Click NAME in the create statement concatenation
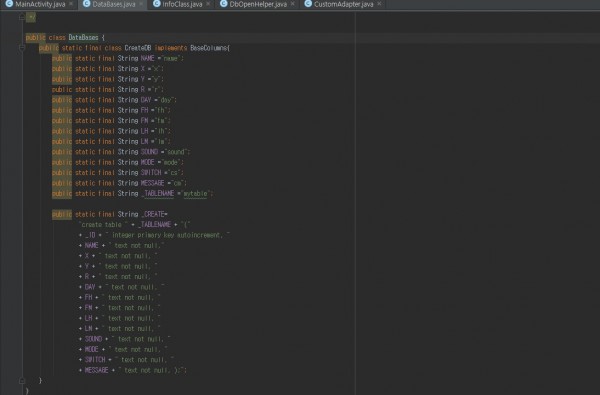Screen dimensions: 600x395 91,245
